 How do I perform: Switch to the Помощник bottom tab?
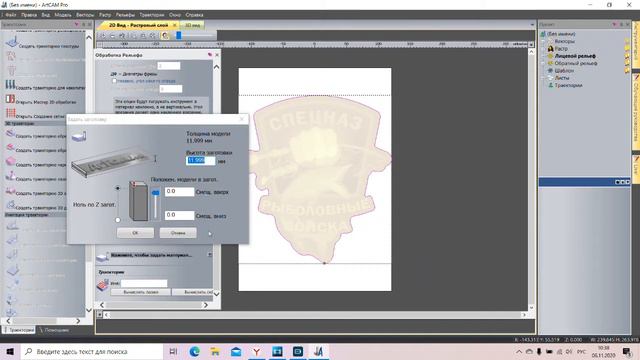pos(54,330)
